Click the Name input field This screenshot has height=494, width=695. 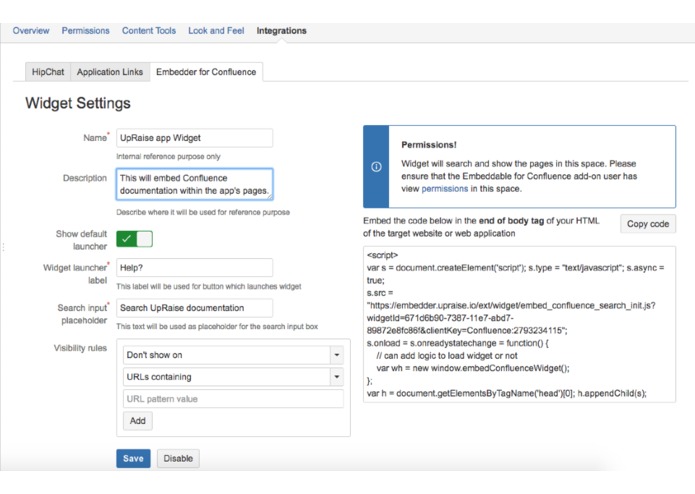click(195, 138)
